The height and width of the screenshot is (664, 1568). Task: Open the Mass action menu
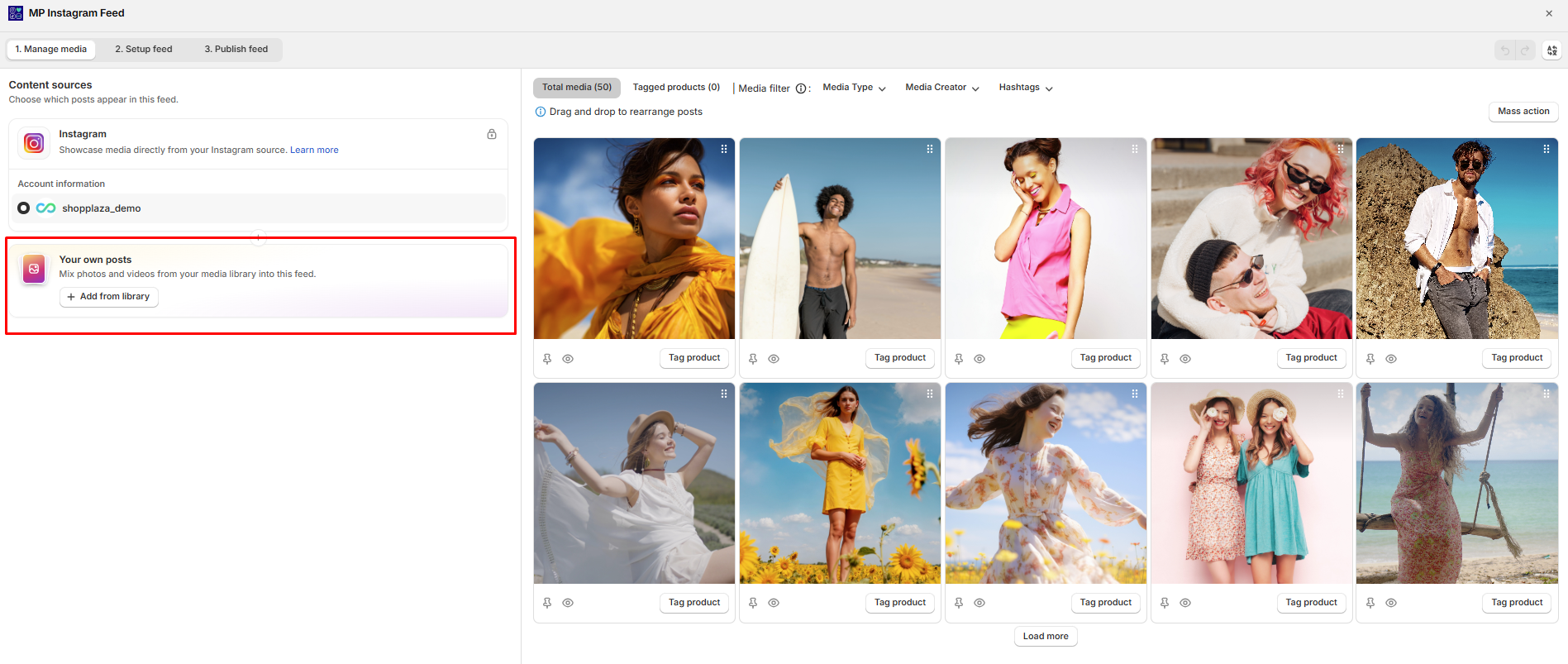click(1523, 112)
